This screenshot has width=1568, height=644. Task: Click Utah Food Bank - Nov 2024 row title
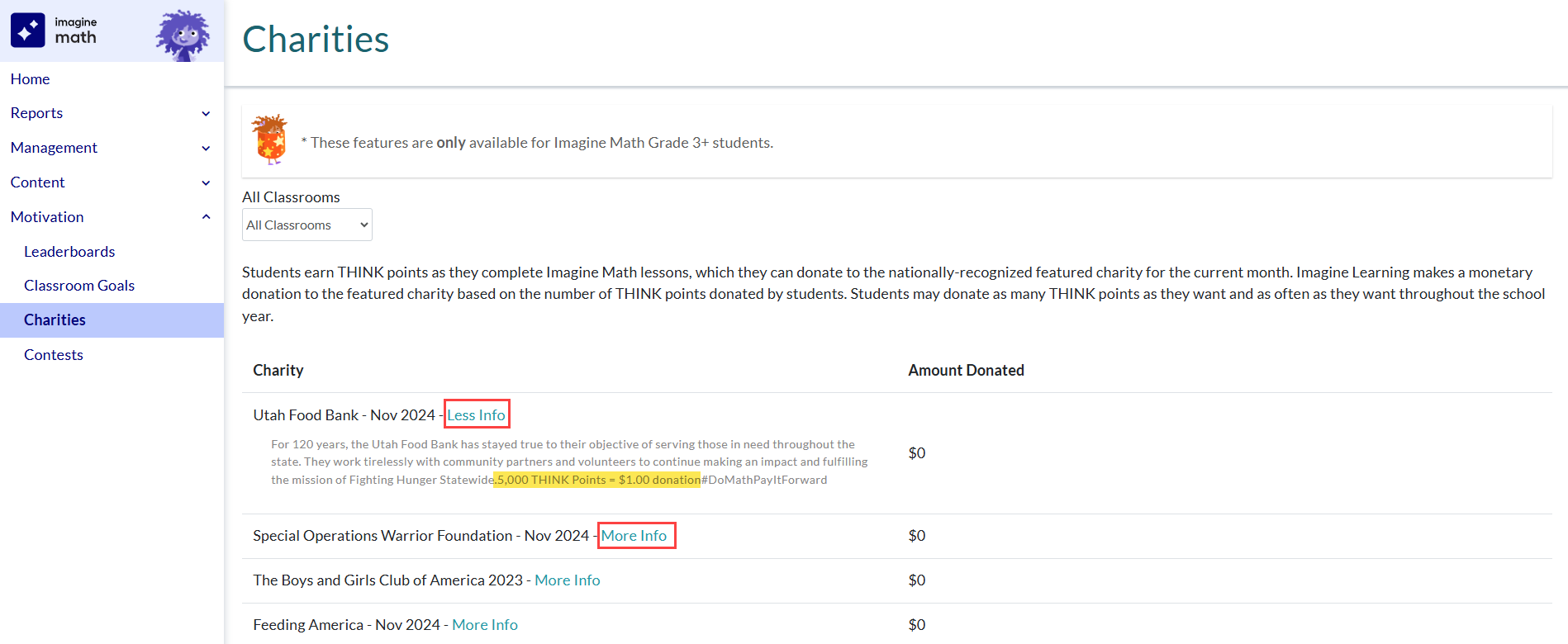pos(344,415)
